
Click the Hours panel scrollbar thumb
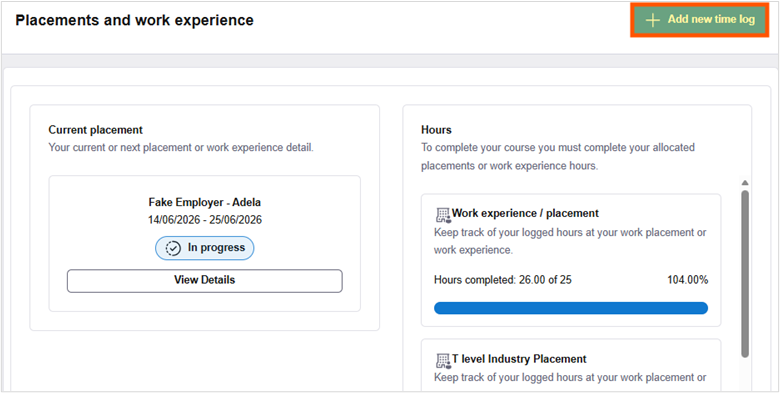point(745,274)
